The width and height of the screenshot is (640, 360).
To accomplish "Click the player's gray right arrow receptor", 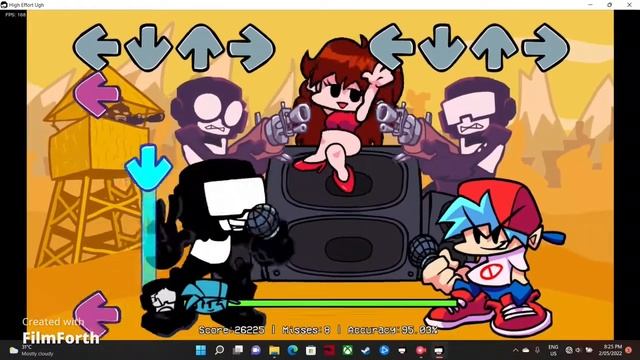I will pyautogui.click(x=546, y=48).
